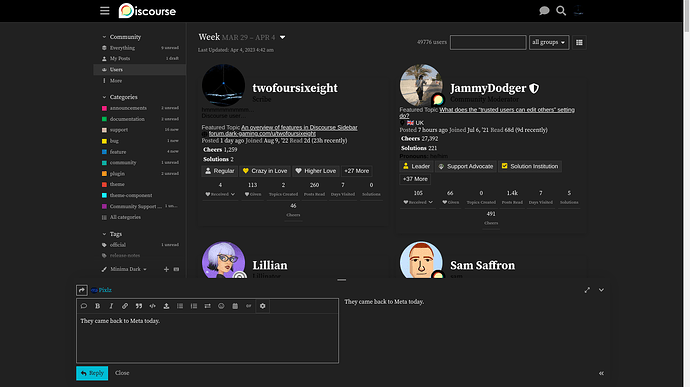
Task: Click the Upload file icon in composer
Action: pos(166,306)
